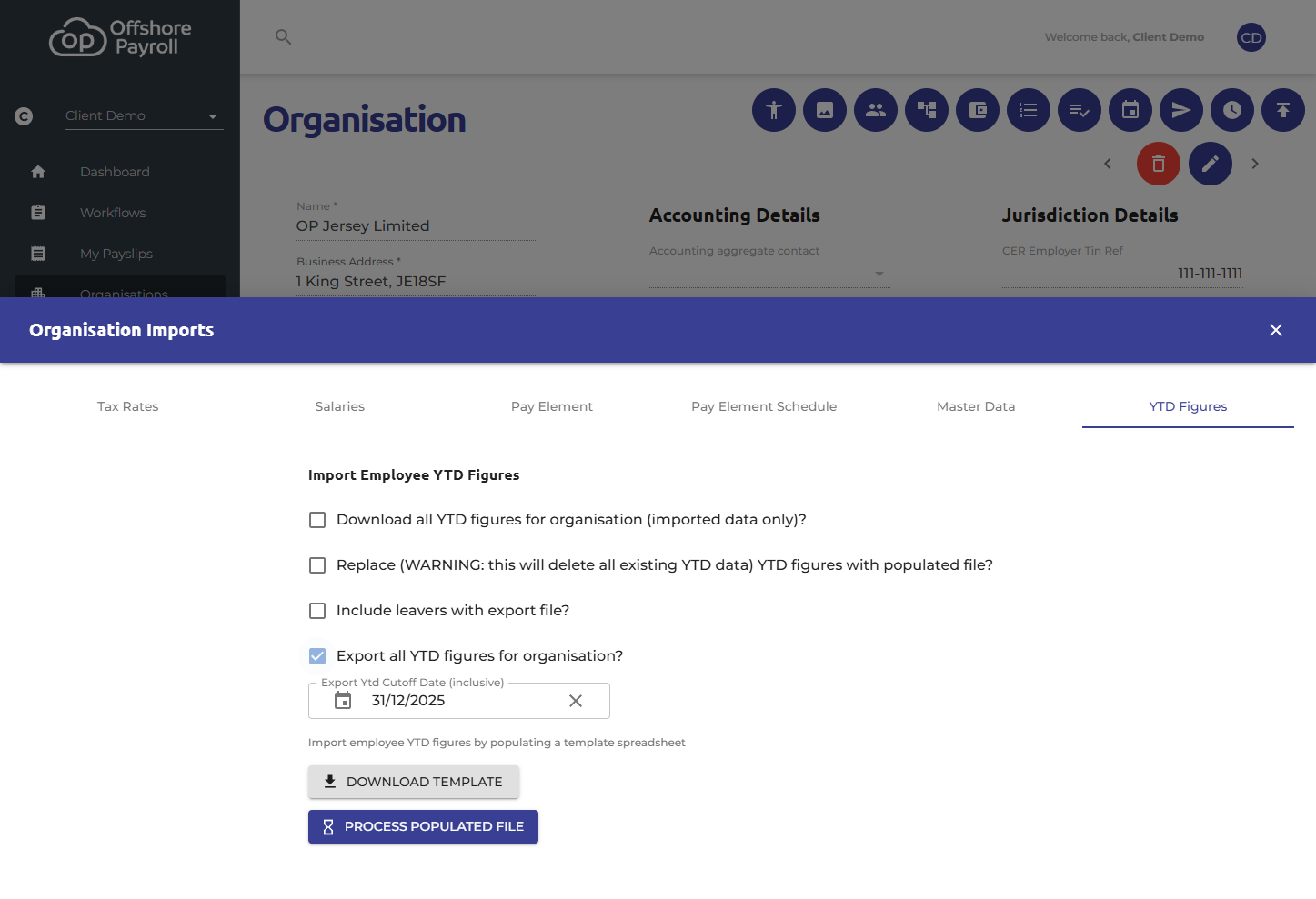The height and width of the screenshot is (899, 1316).
Task: Click the people group icon button
Action: tap(876, 110)
